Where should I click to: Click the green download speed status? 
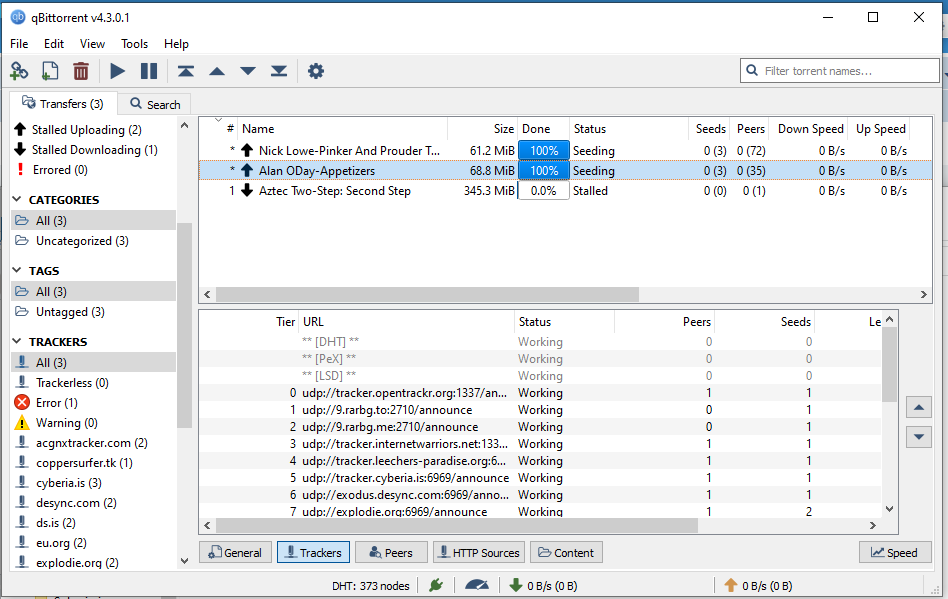tap(544, 586)
